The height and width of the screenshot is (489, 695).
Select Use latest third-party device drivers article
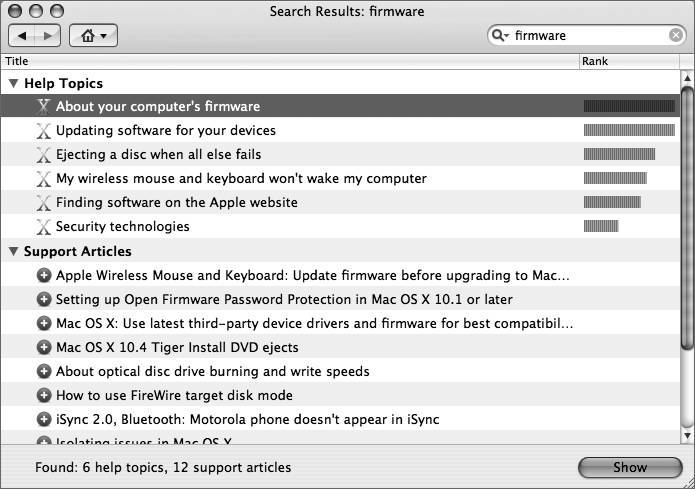pos(340,323)
